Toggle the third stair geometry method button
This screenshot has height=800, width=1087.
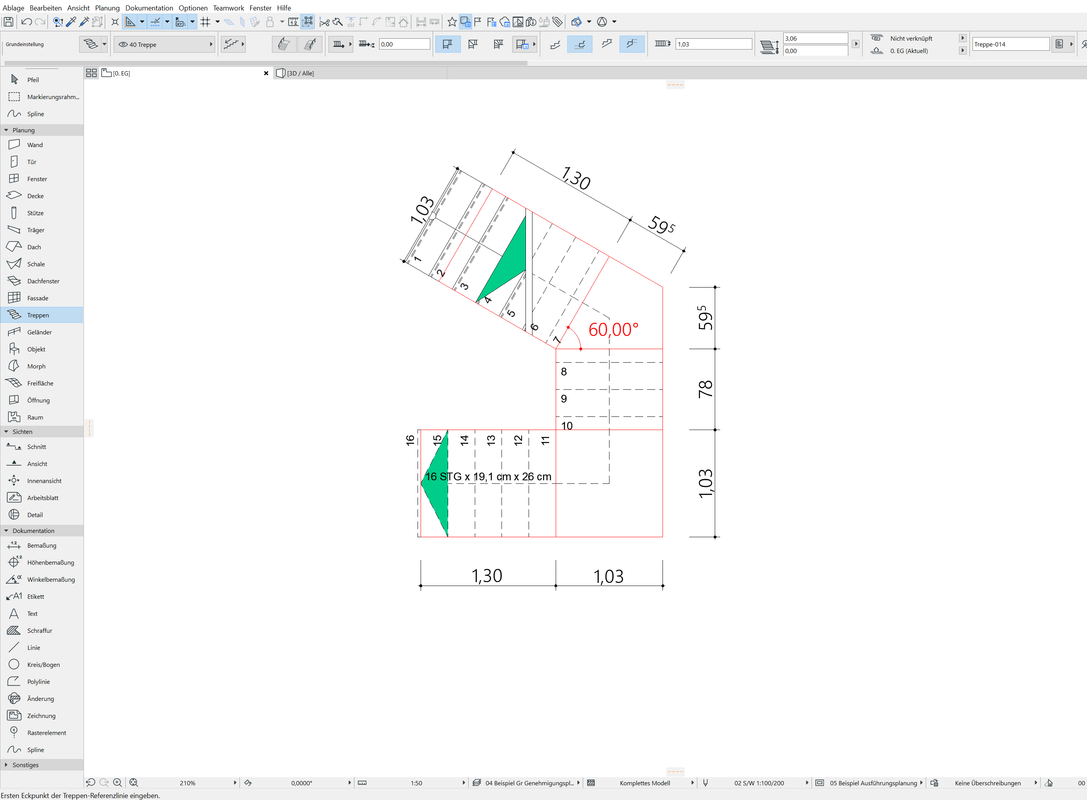coord(498,44)
